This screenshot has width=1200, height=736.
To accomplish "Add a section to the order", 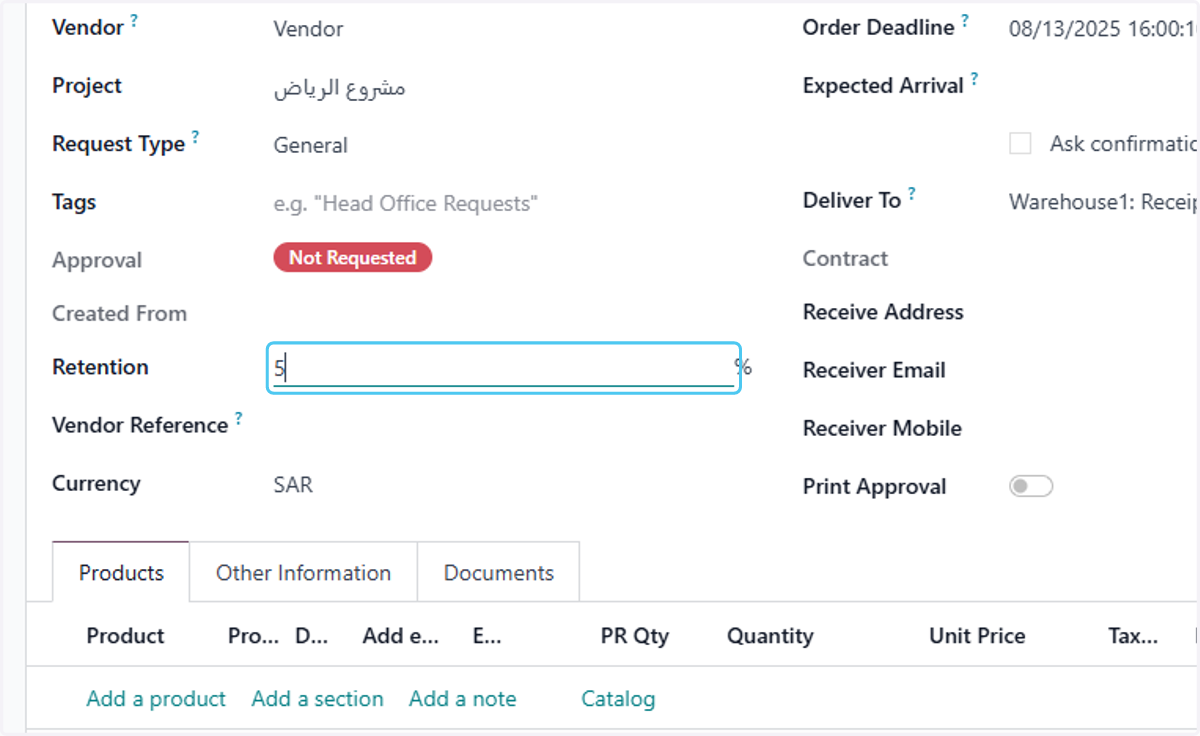I will (x=317, y=699).
